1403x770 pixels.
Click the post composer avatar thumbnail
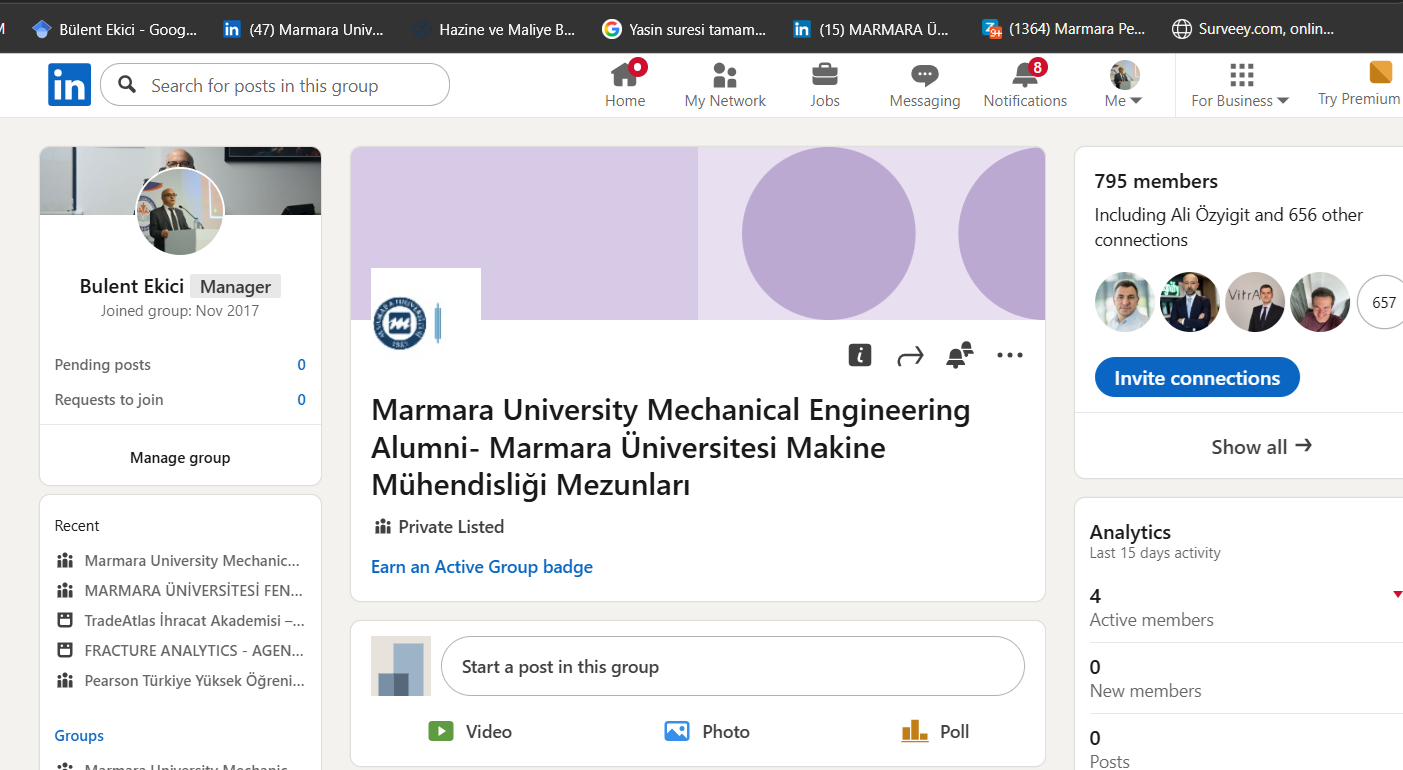(401, 666)
